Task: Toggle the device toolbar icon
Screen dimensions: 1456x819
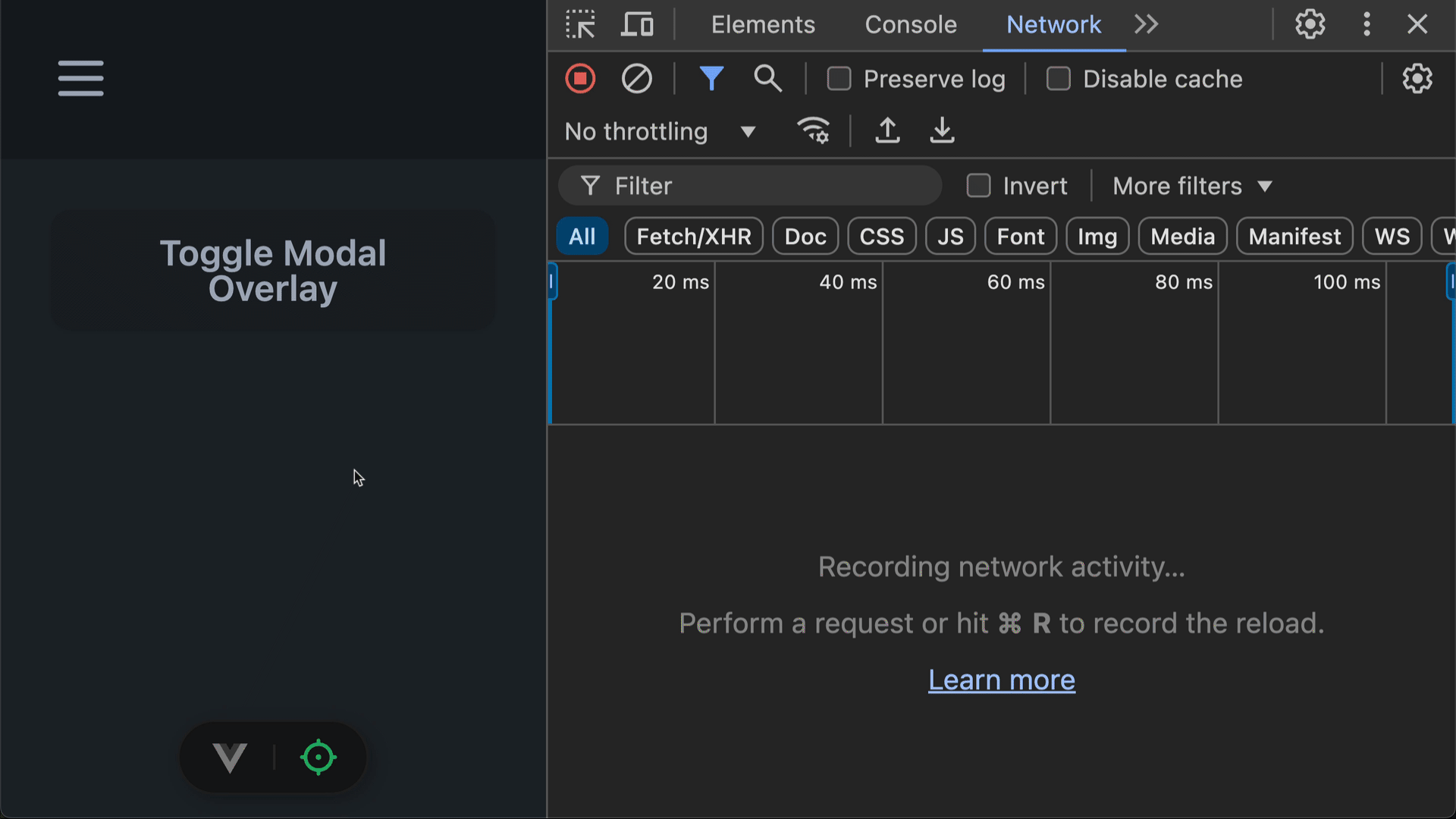Action: [637, 24]
